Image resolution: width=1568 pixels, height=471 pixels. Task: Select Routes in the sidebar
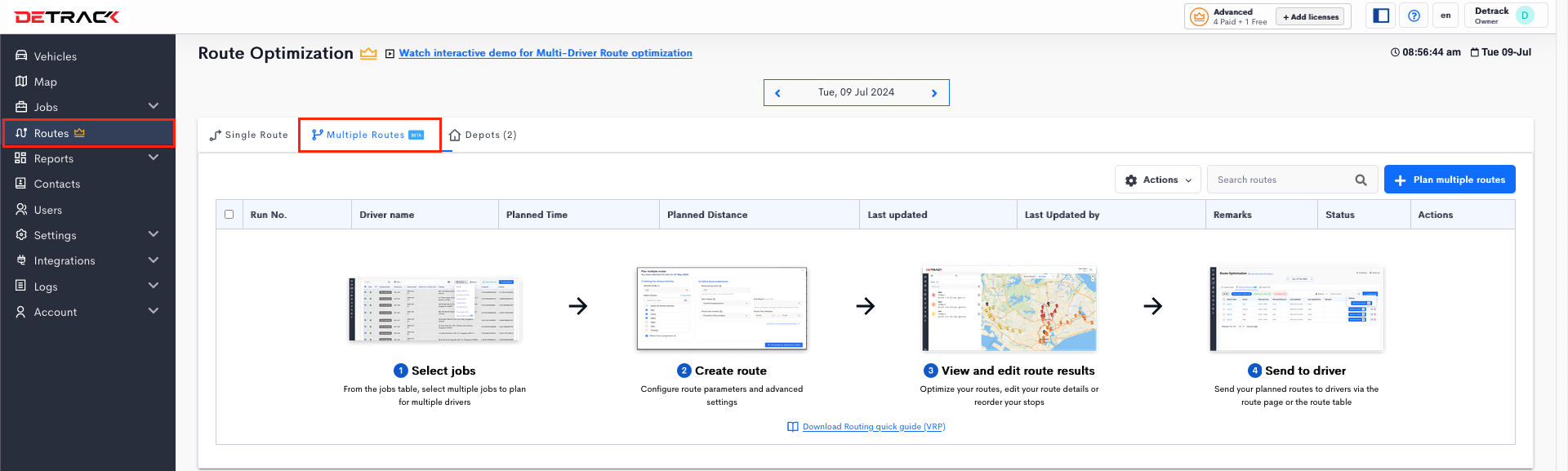[x=88, y=133]
